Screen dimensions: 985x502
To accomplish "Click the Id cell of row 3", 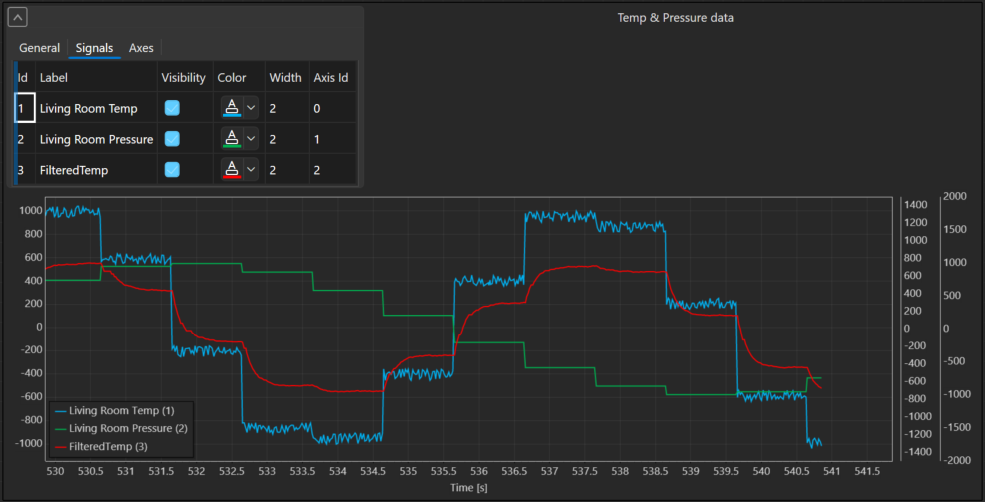I will click(25, 170).
